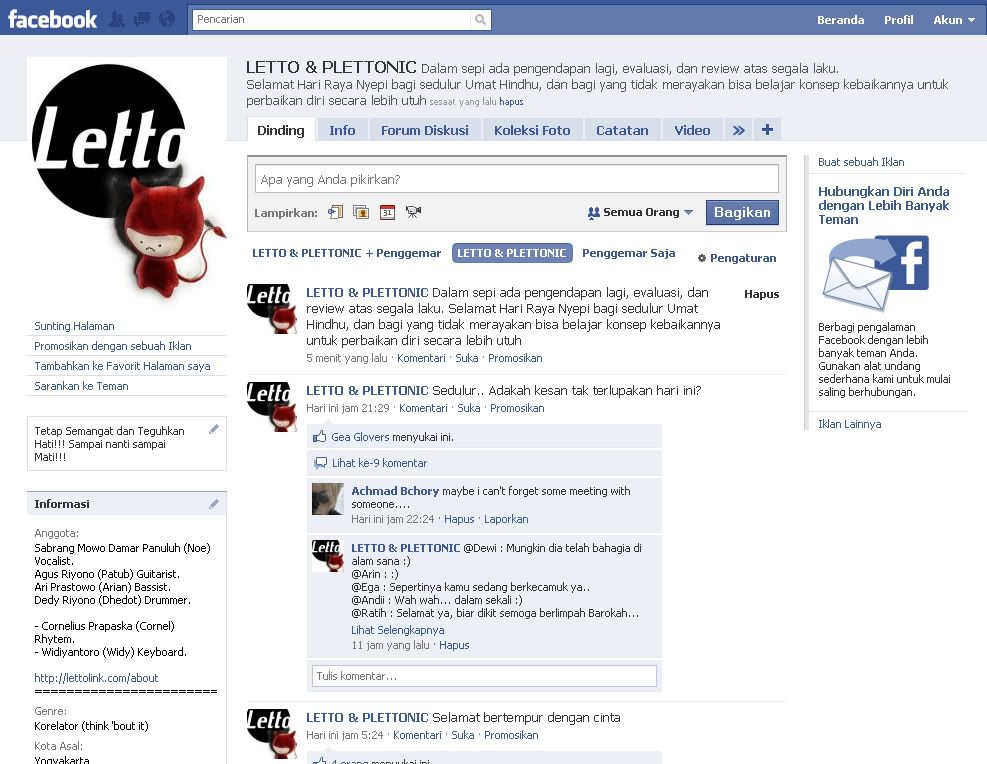
Task: Show more tabs with double arrow
Action: (x=738, y=130)
